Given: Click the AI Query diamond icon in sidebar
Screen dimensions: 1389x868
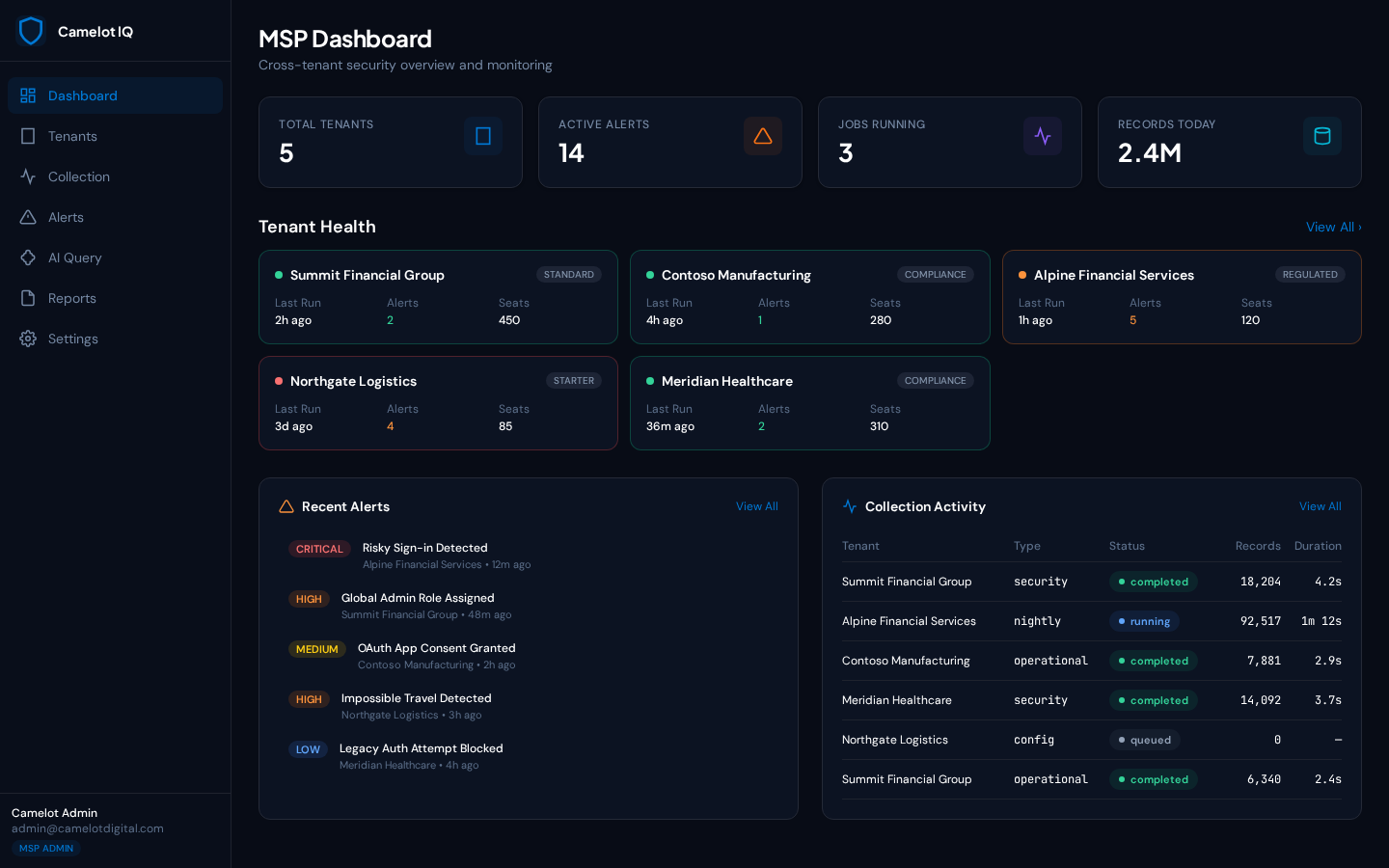Looking at the screenshot, I should point(28,258).
